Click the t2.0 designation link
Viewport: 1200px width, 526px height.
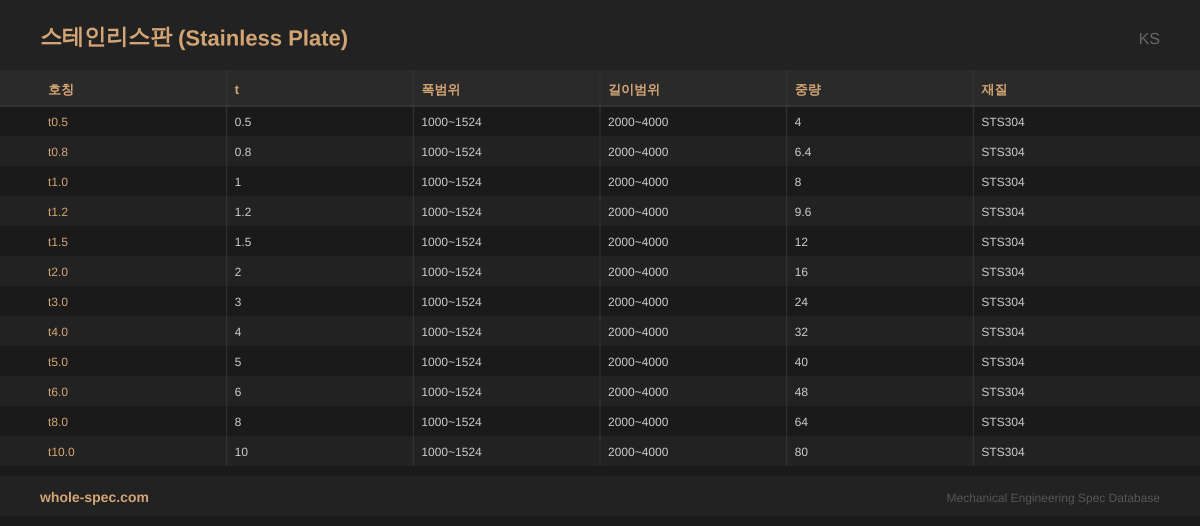[x=58, y=272]
